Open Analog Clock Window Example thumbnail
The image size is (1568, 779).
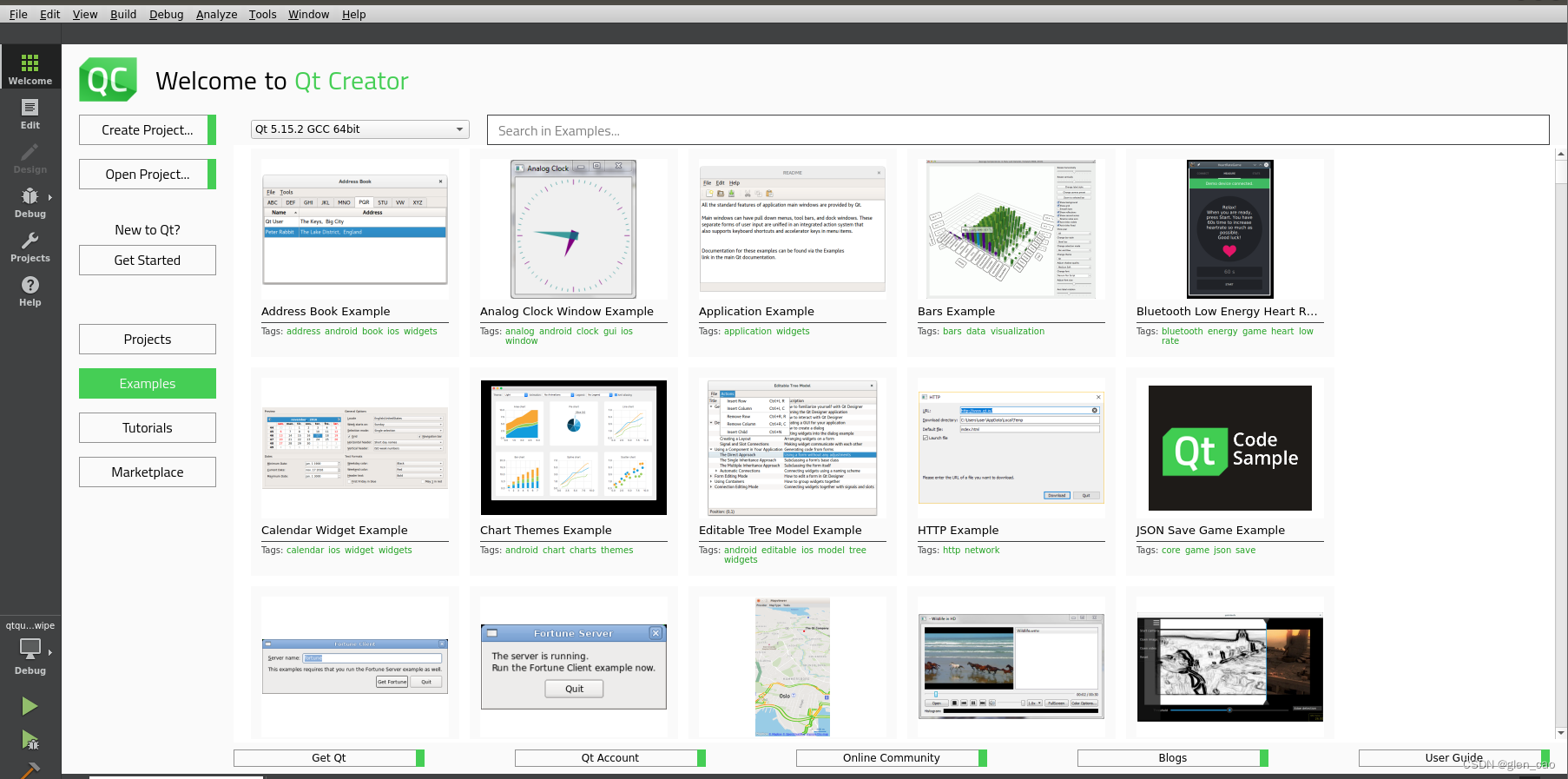(x=574, y=229)
